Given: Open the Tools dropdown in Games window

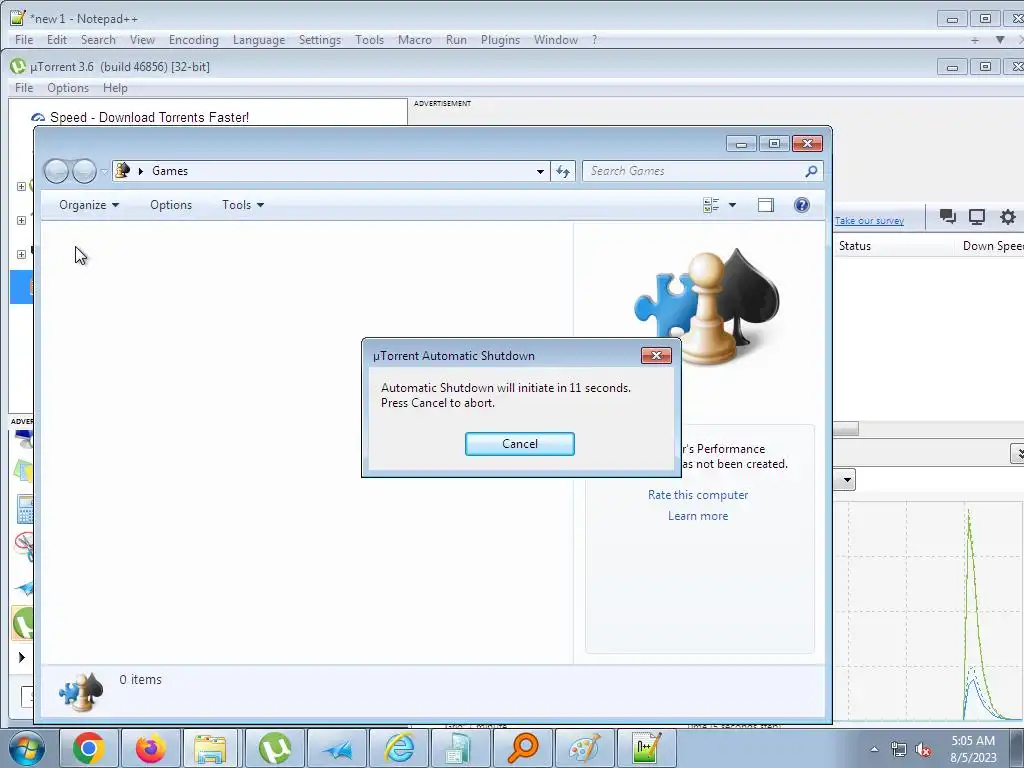Looking at the screenshot, I should 242,205.
